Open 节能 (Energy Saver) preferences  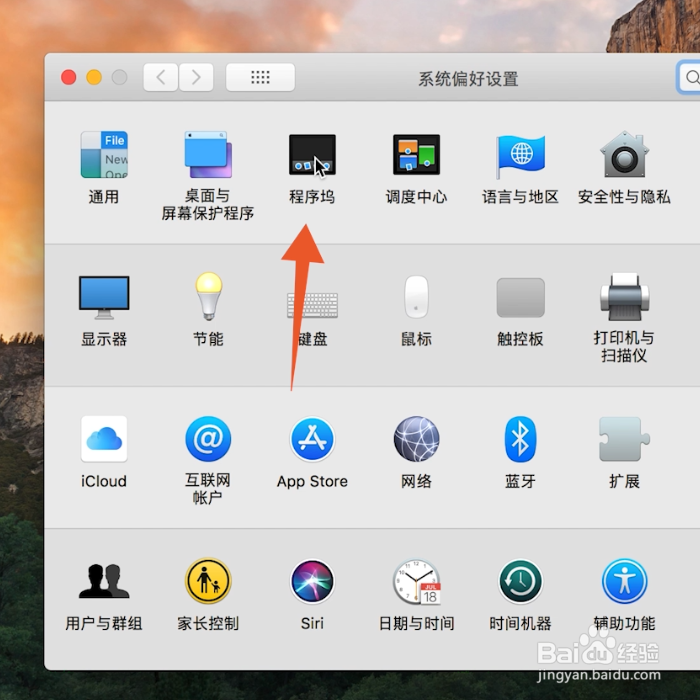[208, 296]
